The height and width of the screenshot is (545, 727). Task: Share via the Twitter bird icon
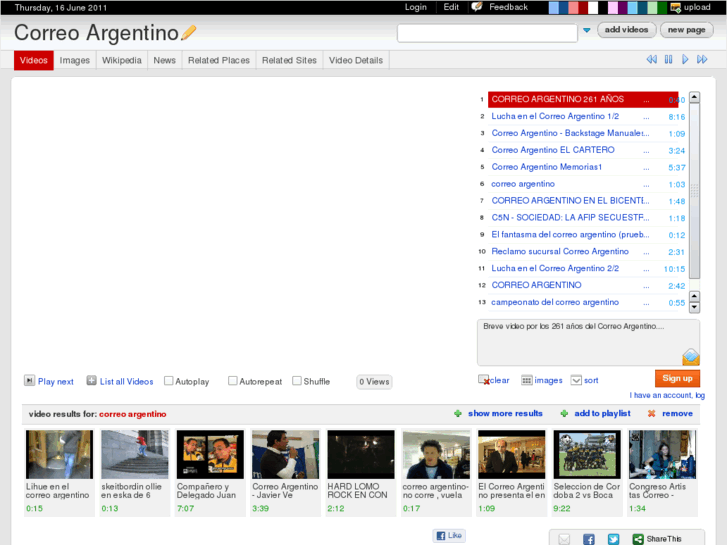613,539
